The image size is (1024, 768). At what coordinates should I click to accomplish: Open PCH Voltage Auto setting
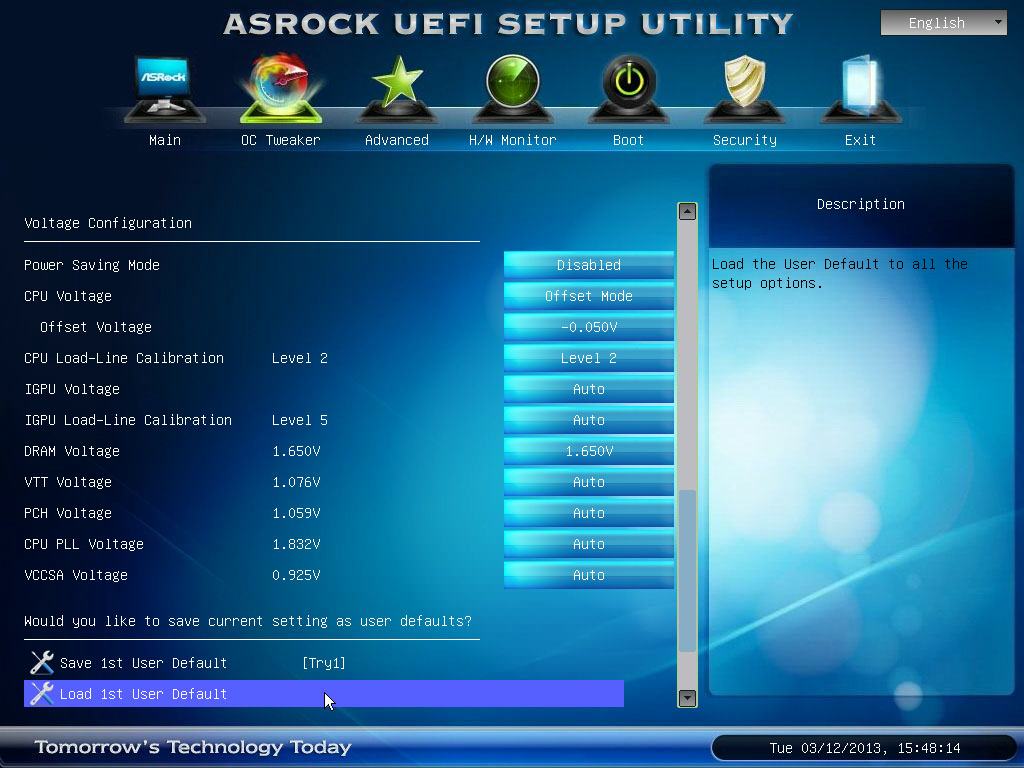pyautogui.click(x=588, y=513)
